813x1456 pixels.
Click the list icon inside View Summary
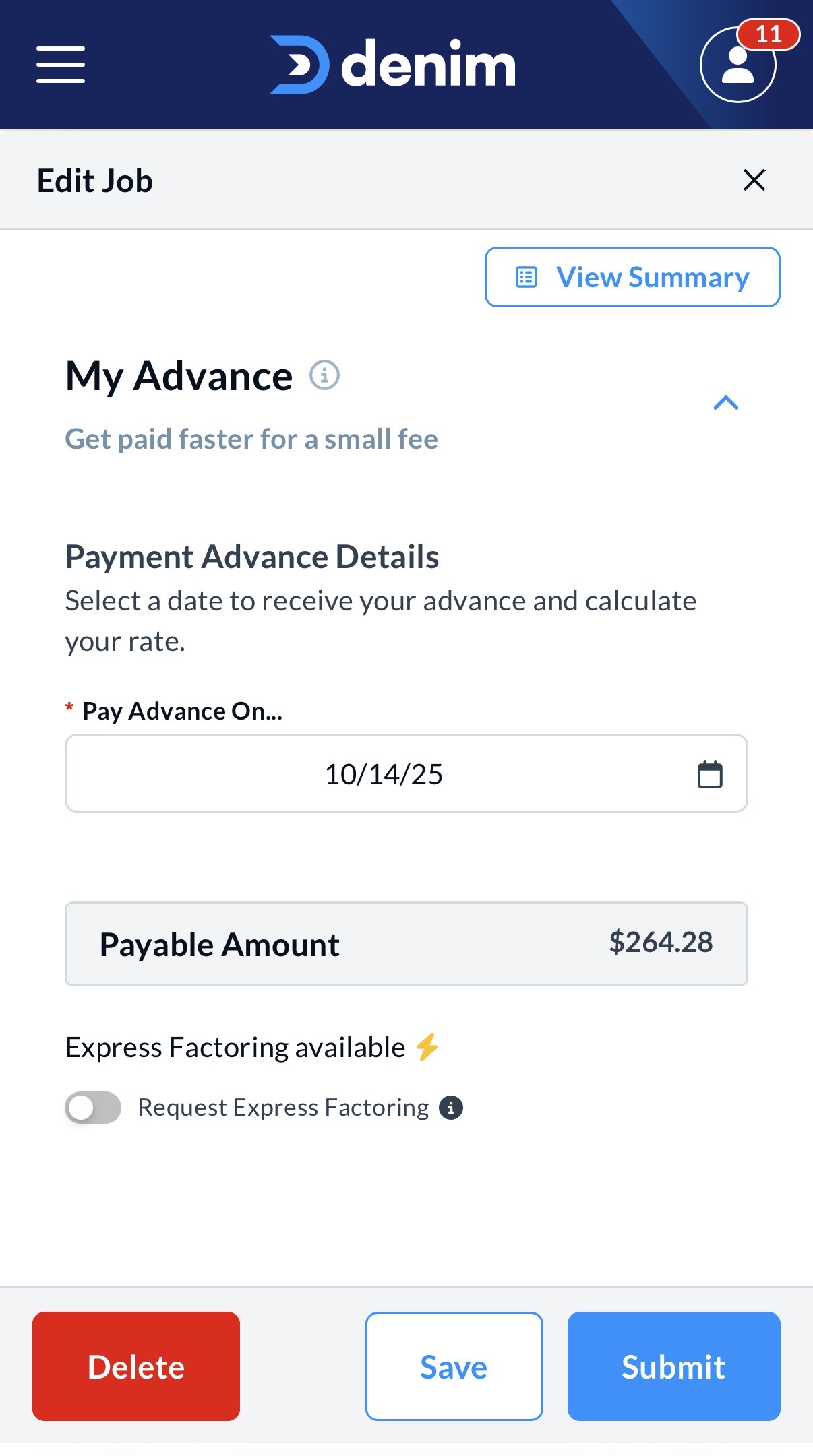pyautogui.click(x=526, y=277)
